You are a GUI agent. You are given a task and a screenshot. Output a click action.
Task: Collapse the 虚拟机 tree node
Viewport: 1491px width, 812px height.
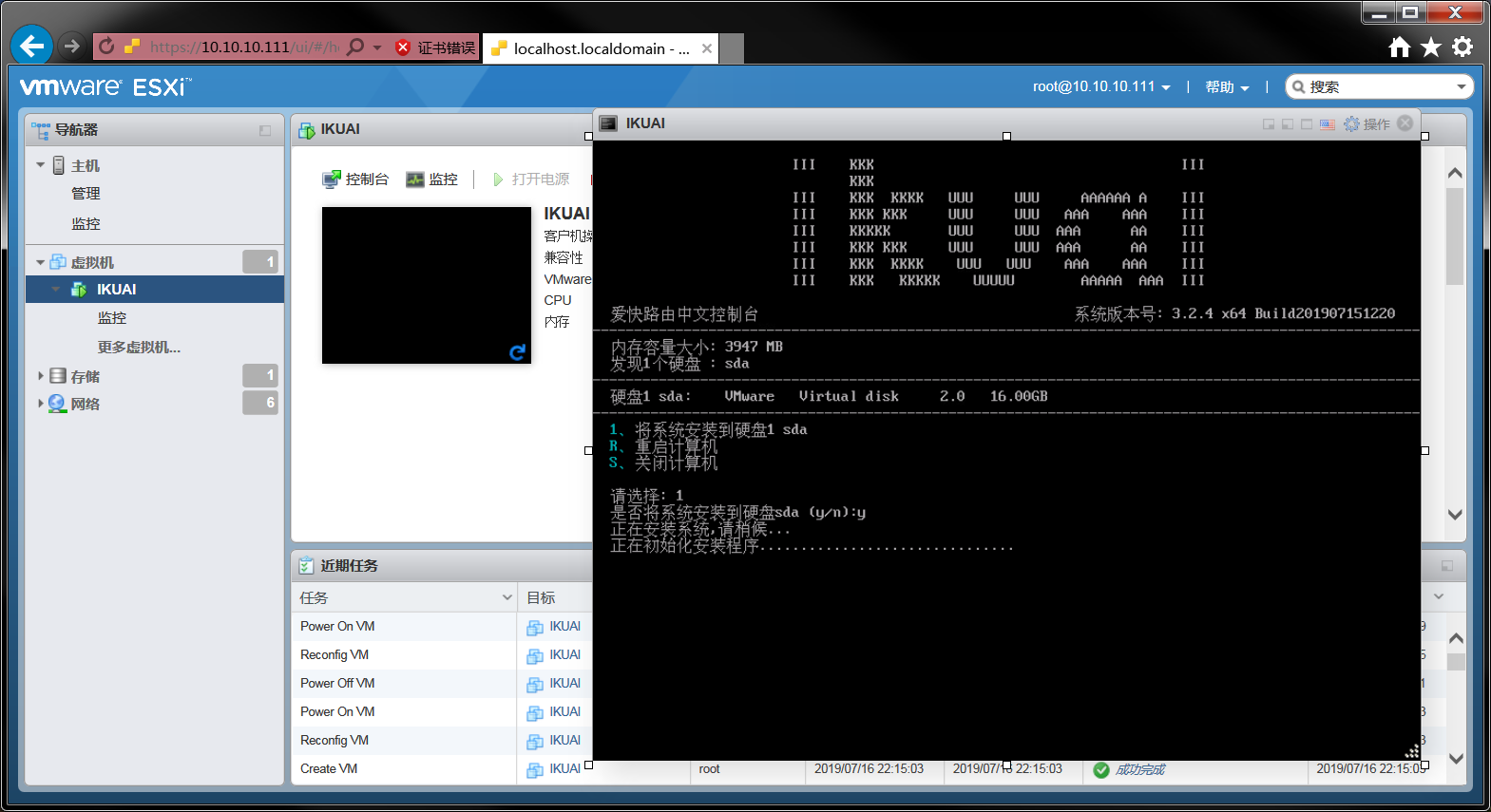pos(40,262)
